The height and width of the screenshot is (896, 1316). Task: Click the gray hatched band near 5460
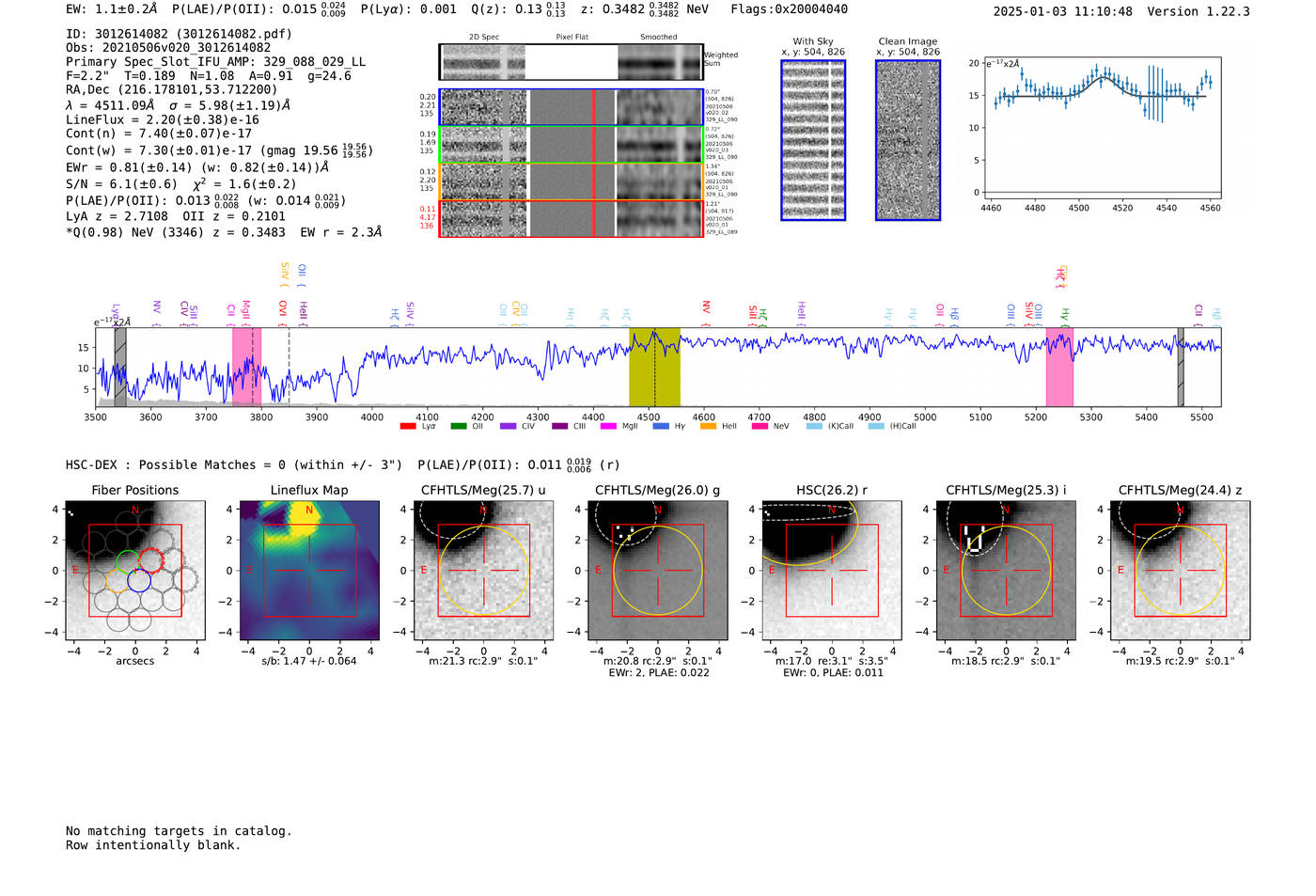(x=1181, y=367)
